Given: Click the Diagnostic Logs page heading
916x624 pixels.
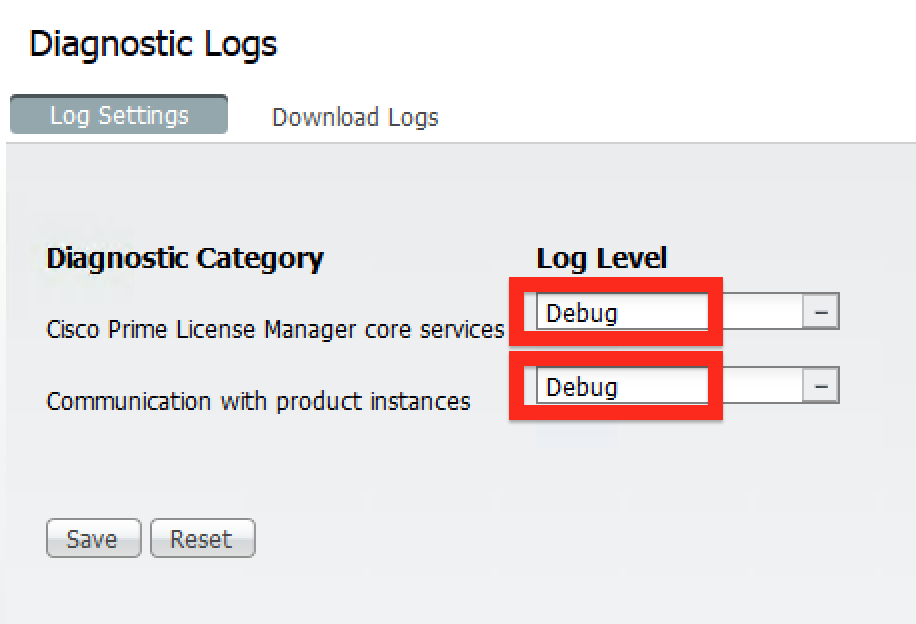Looking at the screenshot, I should [x=152, y=43].
